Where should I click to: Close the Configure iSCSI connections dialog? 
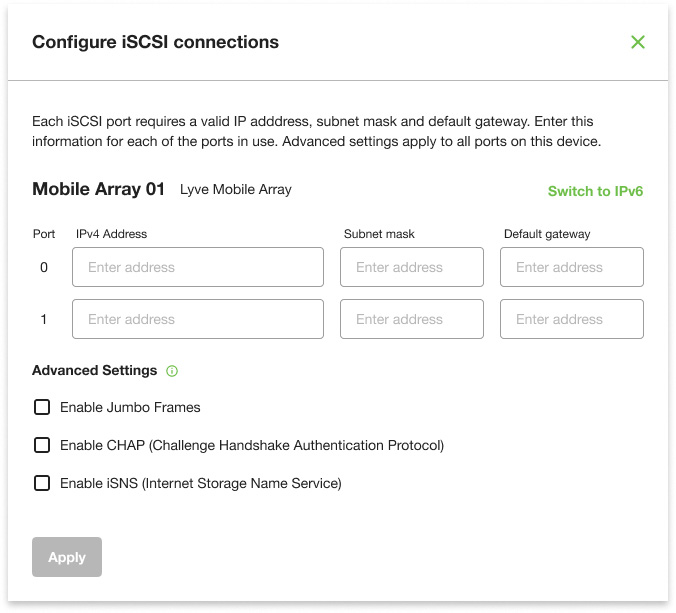[x=638, y=42]
